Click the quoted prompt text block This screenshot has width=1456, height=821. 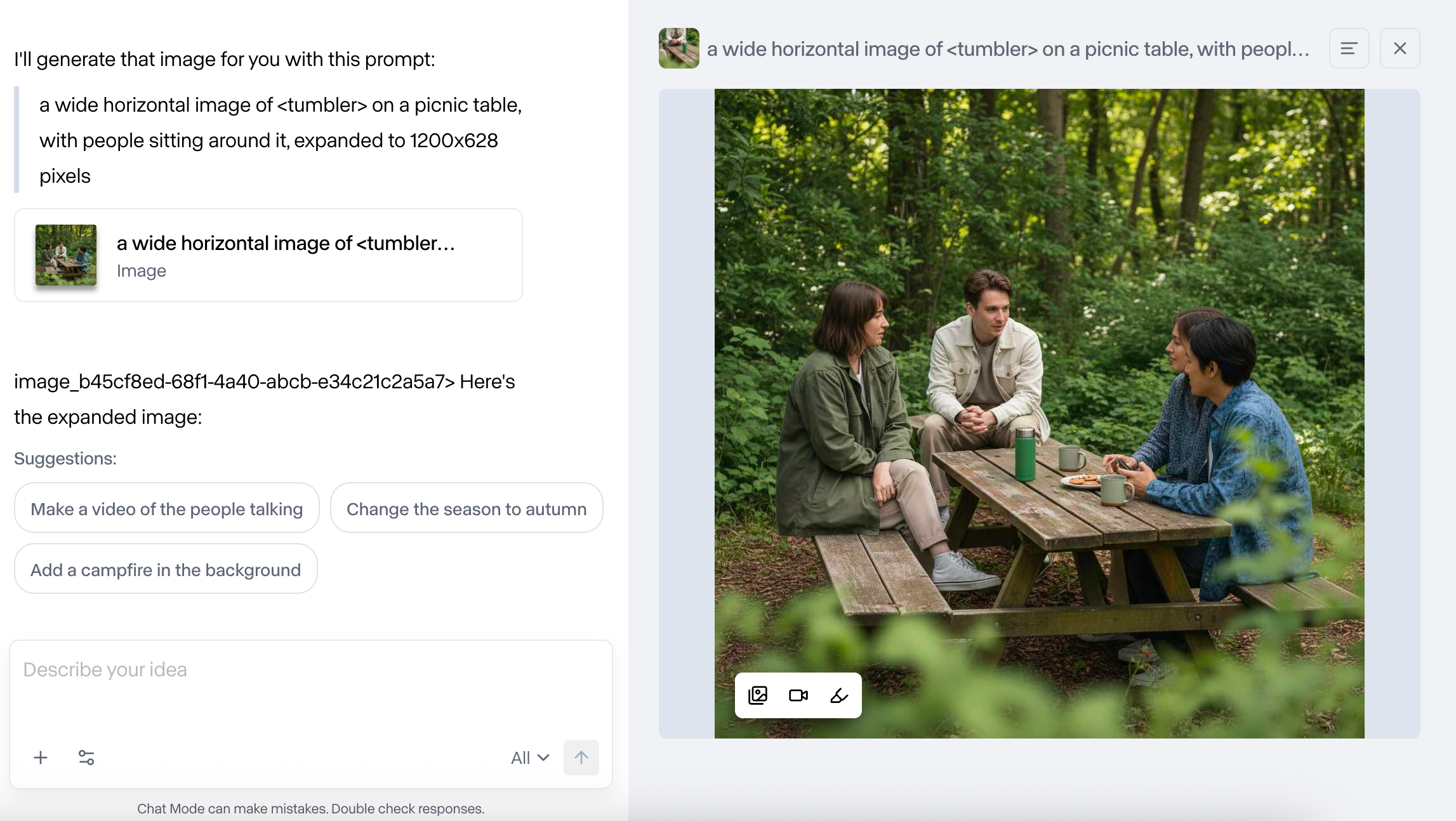tap(281, 140)
